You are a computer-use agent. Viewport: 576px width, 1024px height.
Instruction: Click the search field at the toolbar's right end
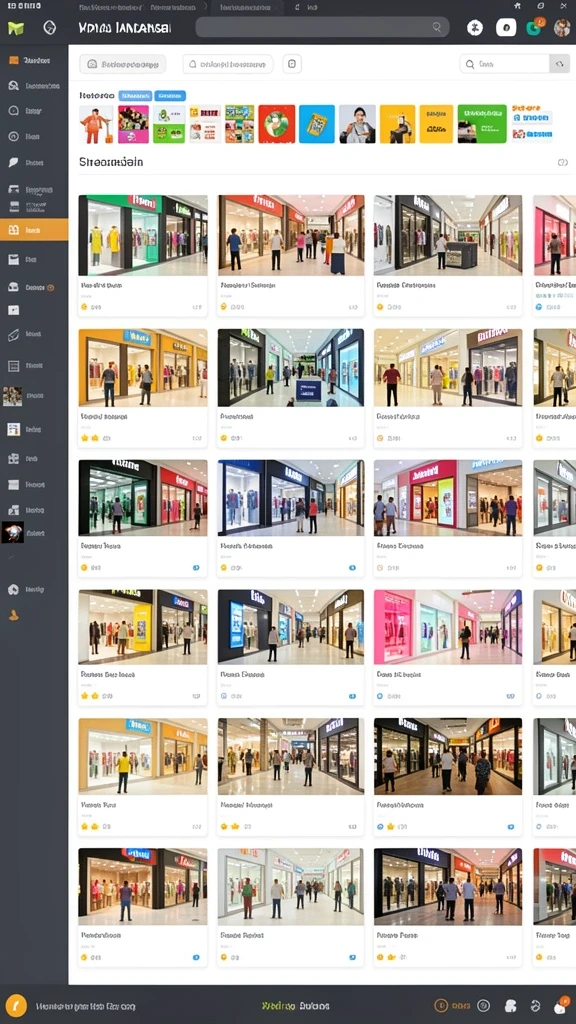pos(504,64)
